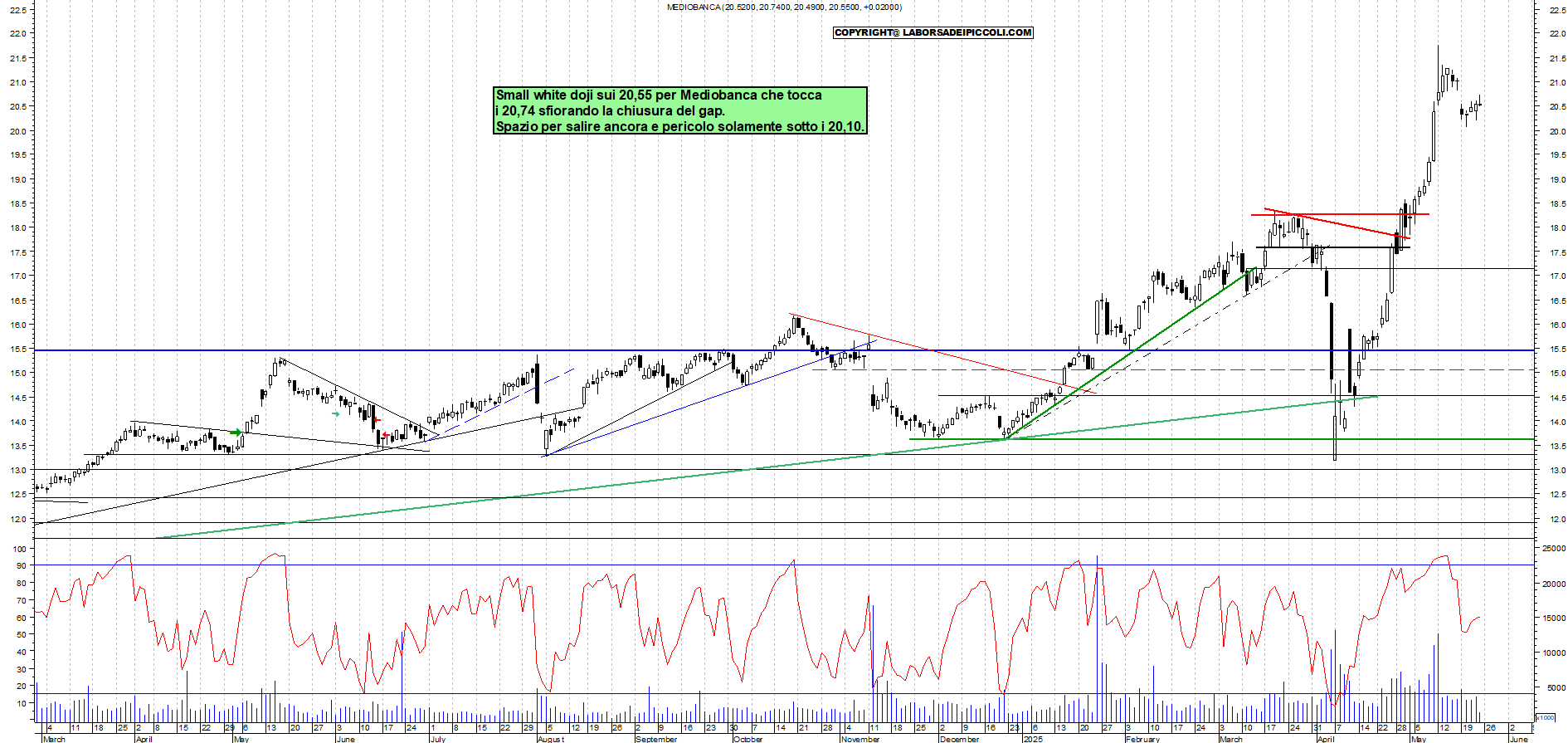Click the 15000 volume scale label
Viewport: 1568px width, 743px height.
[x=1554, y=618]
